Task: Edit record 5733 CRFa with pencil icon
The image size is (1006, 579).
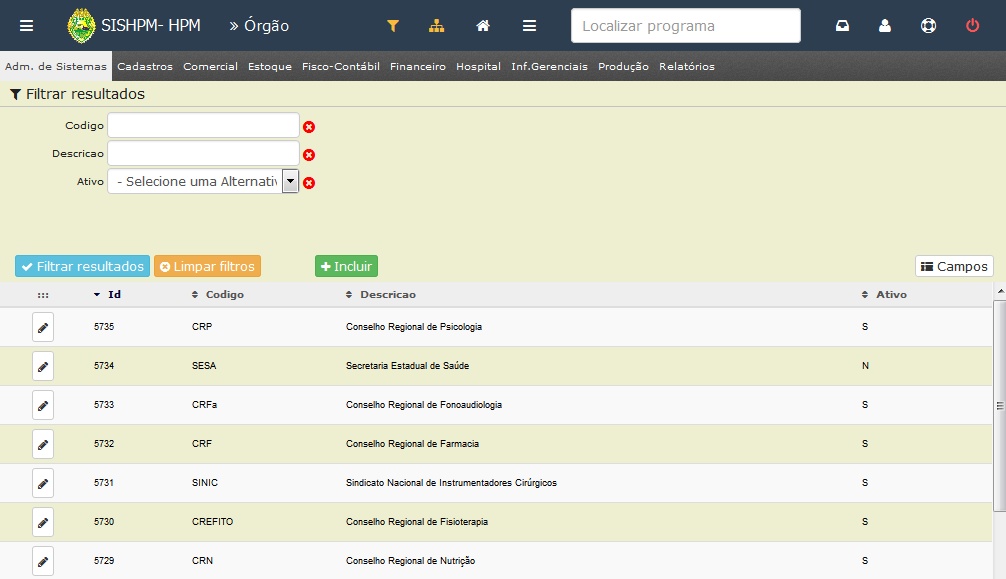Action: 43,406
